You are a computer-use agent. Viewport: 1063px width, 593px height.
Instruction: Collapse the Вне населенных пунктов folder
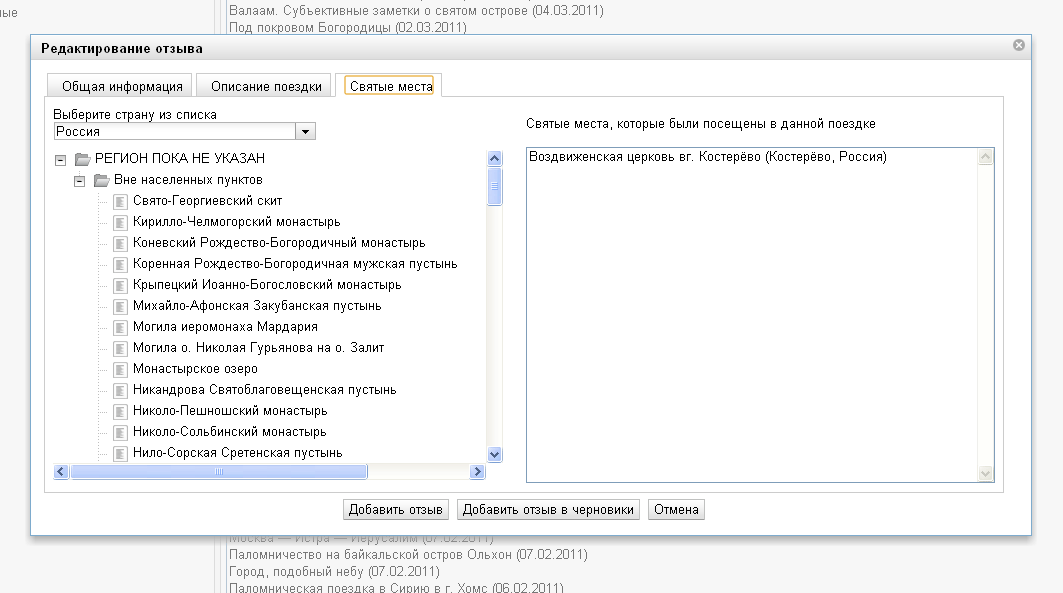click(80, 180)
